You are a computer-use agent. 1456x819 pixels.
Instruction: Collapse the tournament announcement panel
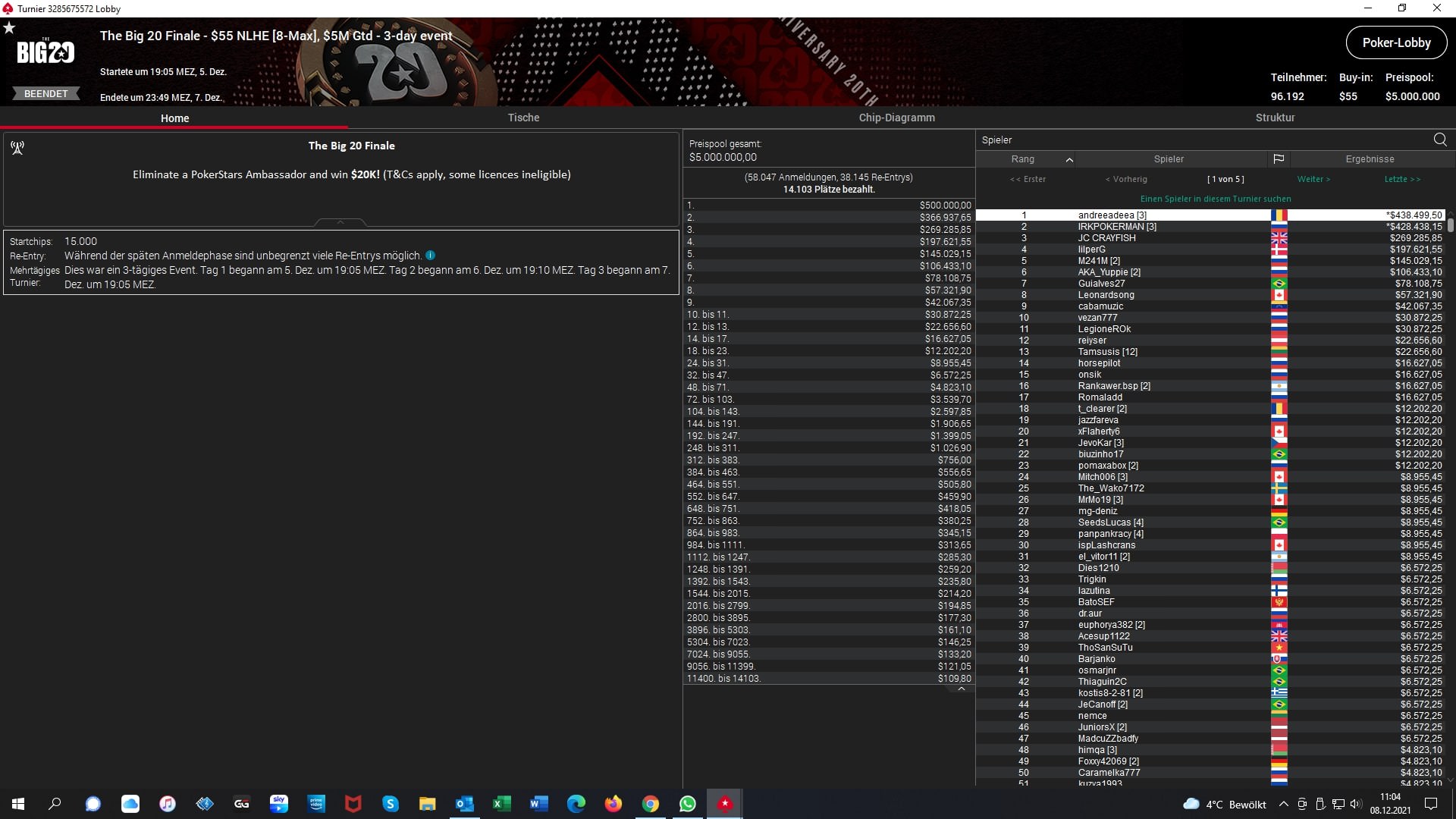tap(340, 222)
